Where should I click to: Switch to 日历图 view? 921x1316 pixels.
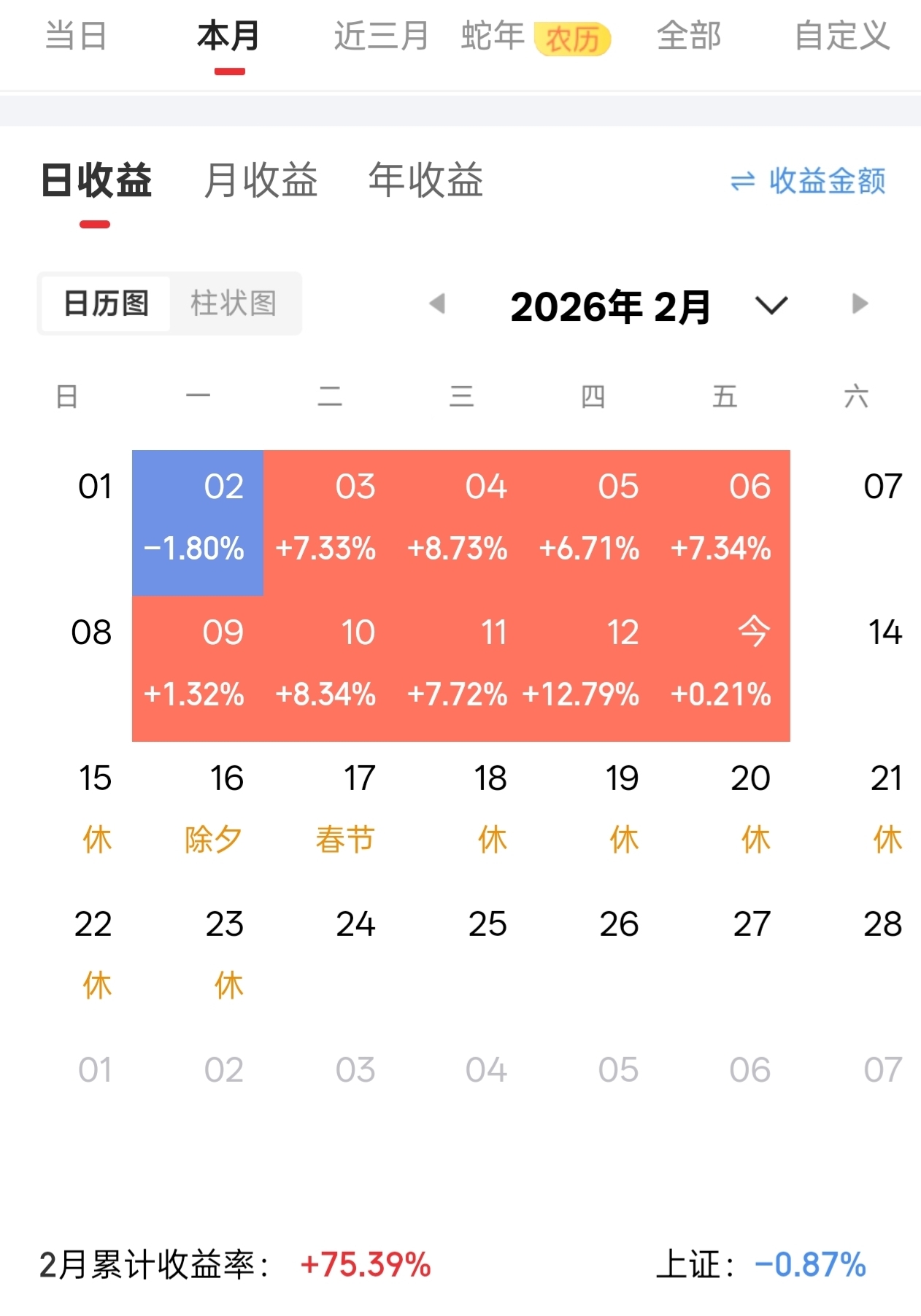coord(107,303)
